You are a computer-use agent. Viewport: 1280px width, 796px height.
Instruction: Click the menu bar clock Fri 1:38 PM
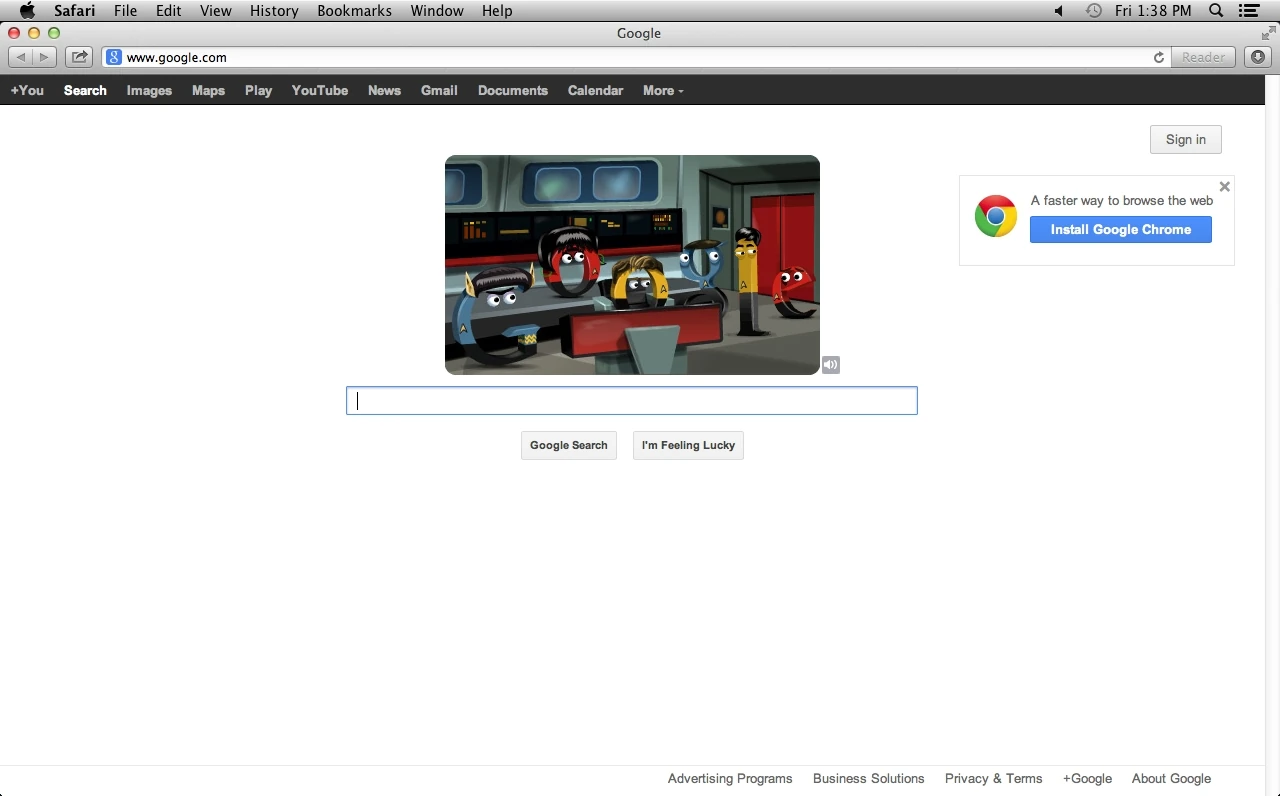1153,11
